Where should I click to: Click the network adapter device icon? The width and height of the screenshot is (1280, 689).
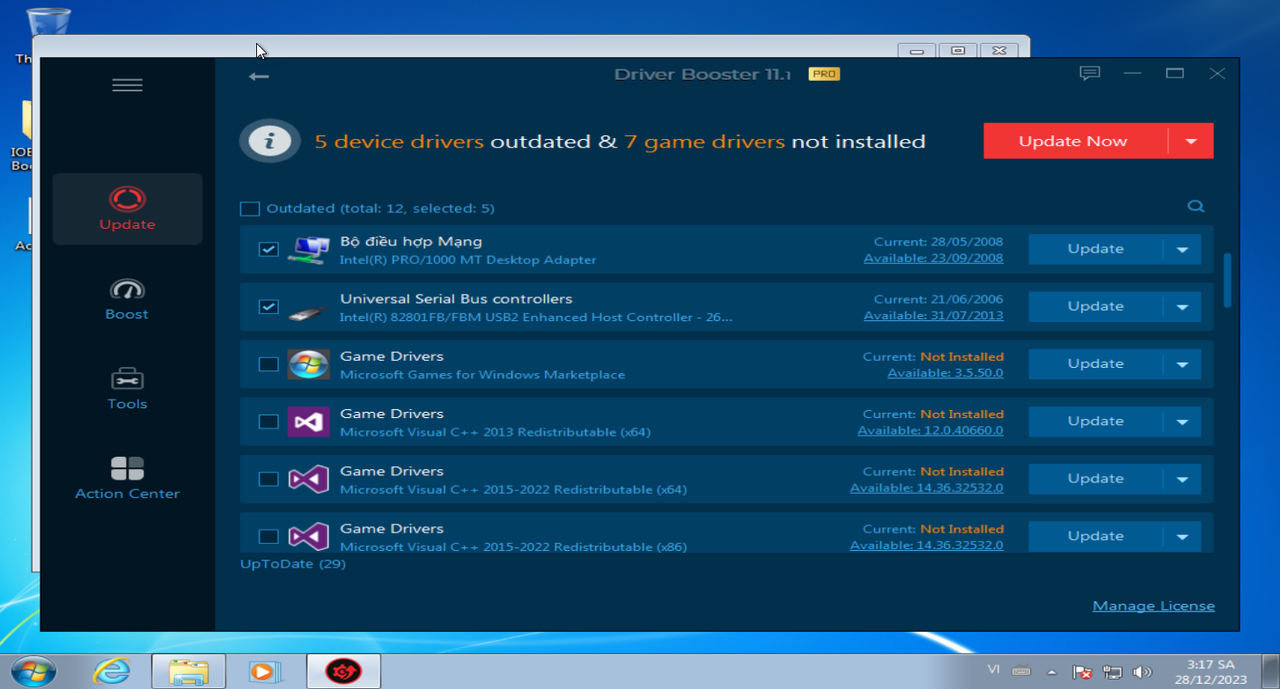click(x=308, y=249)
